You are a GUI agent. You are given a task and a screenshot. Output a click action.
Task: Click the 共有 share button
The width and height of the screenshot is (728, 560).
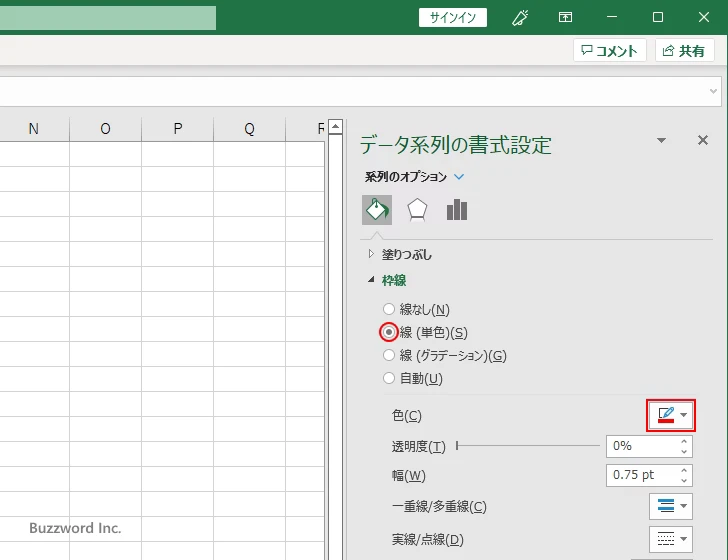point(684,51)
